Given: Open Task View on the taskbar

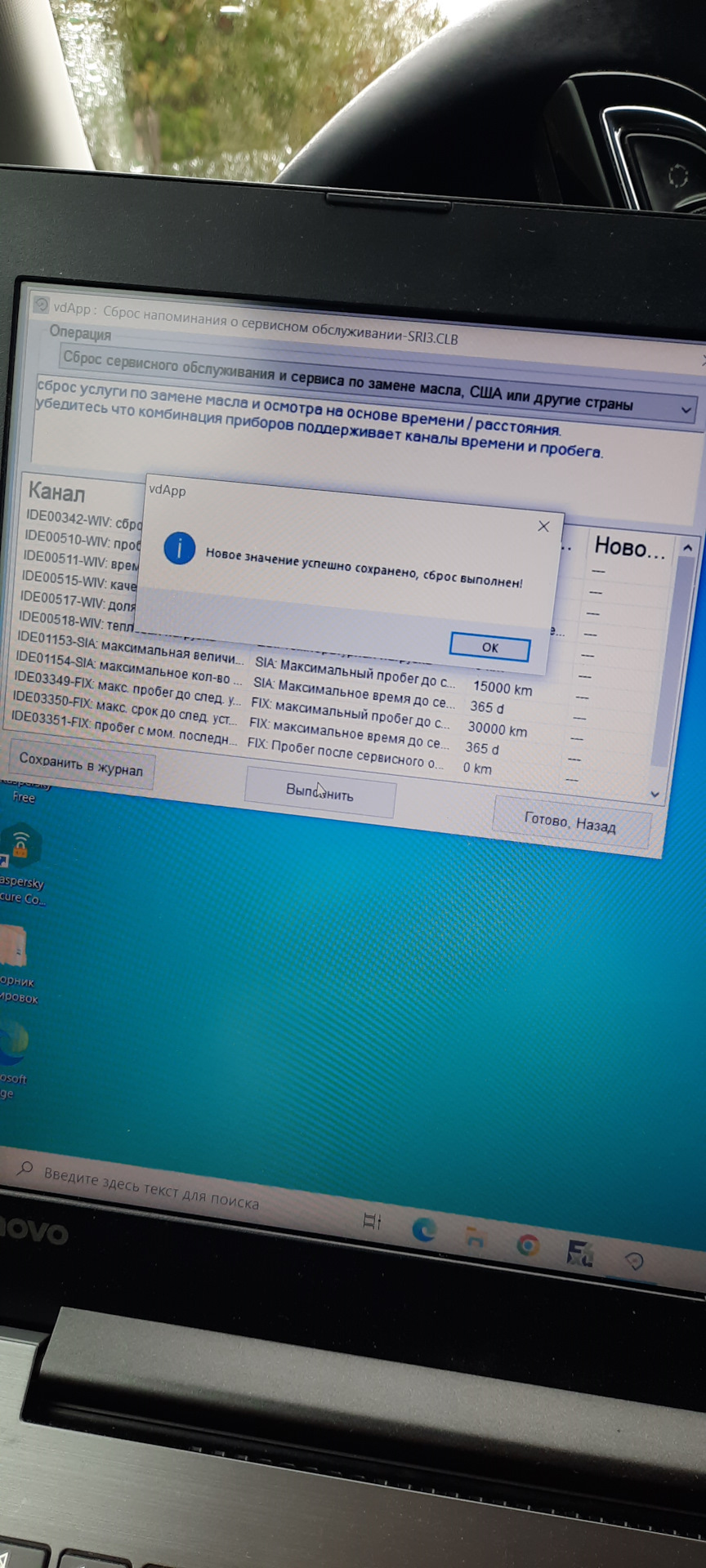Looking at the screenshot, I should tap(372, 1221).
